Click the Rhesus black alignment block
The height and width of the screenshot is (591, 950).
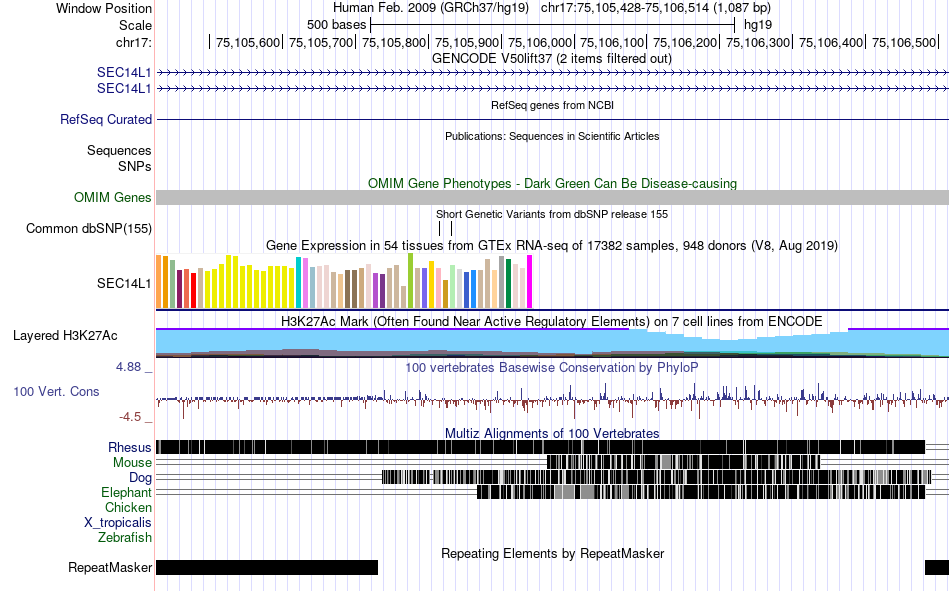pyautogui.click(x=540, y=447)
